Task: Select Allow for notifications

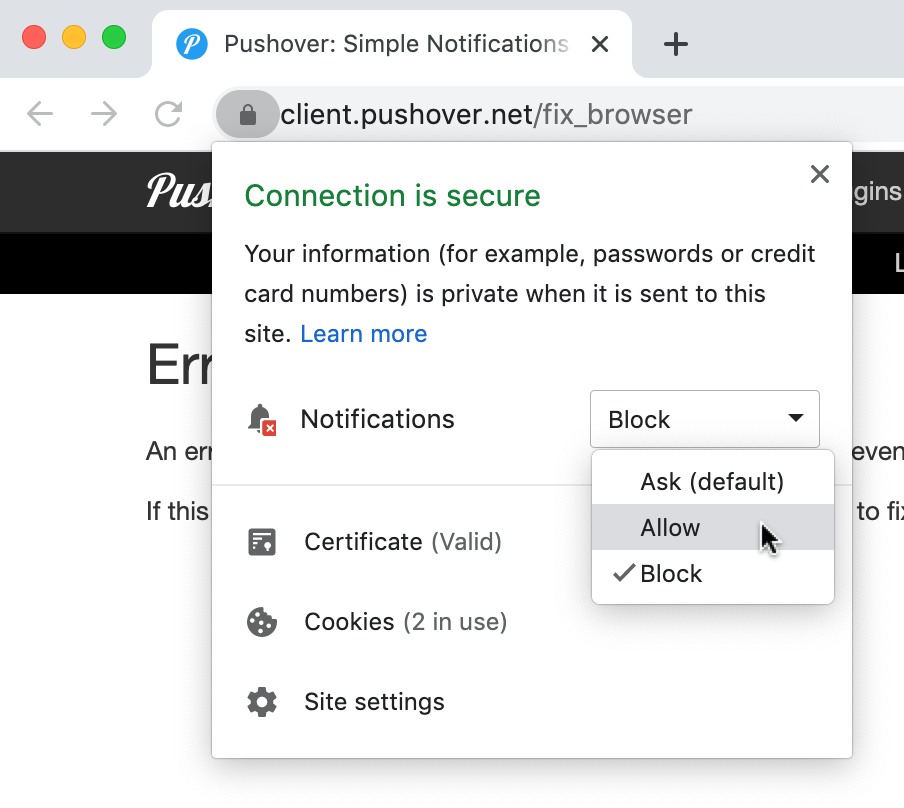Action: (670, 527)
